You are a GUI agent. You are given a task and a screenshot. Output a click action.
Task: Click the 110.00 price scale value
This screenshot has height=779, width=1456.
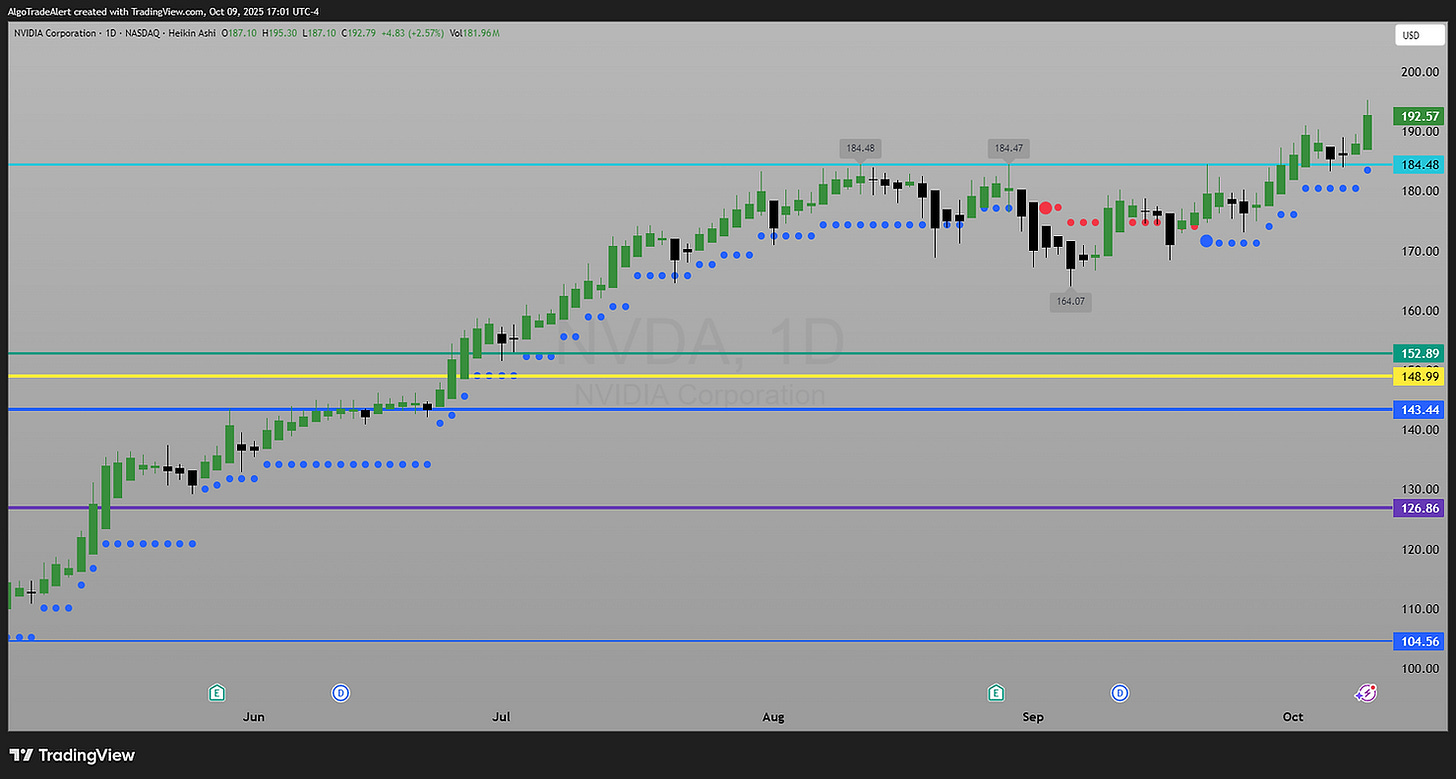click(x=1420, y=609)
